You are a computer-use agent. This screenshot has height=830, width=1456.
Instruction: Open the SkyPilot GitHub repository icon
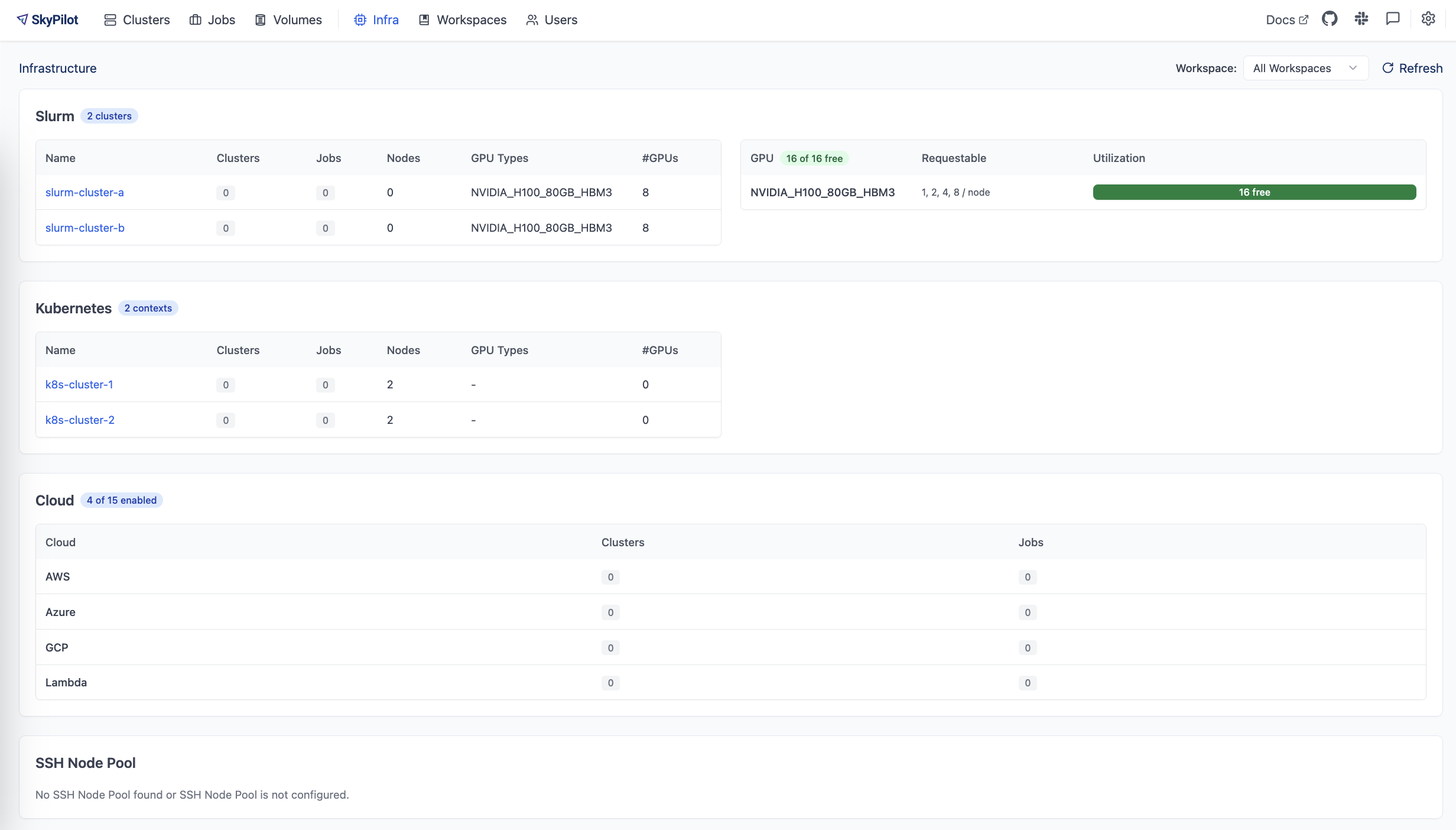coord(1330,18)
